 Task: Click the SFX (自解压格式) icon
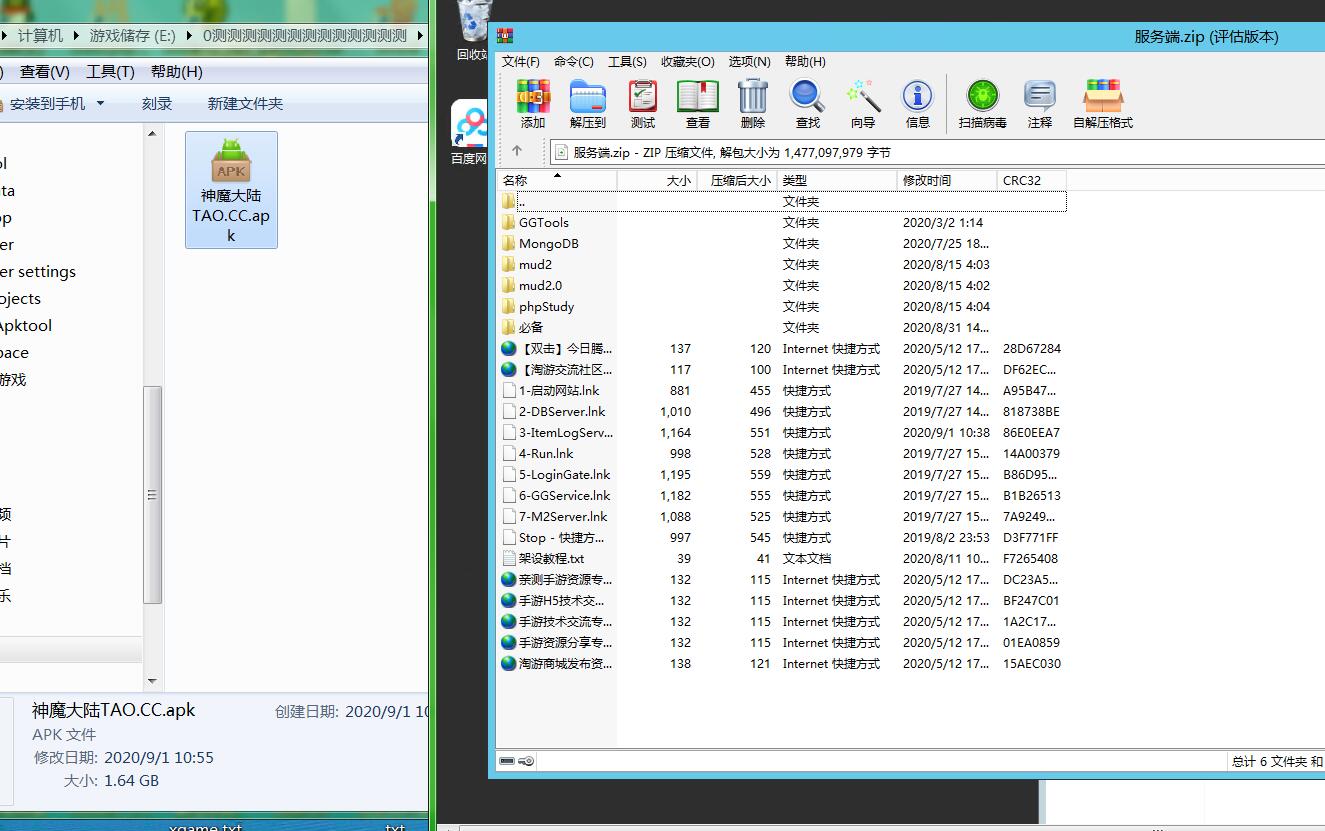tap(1103, 104)
